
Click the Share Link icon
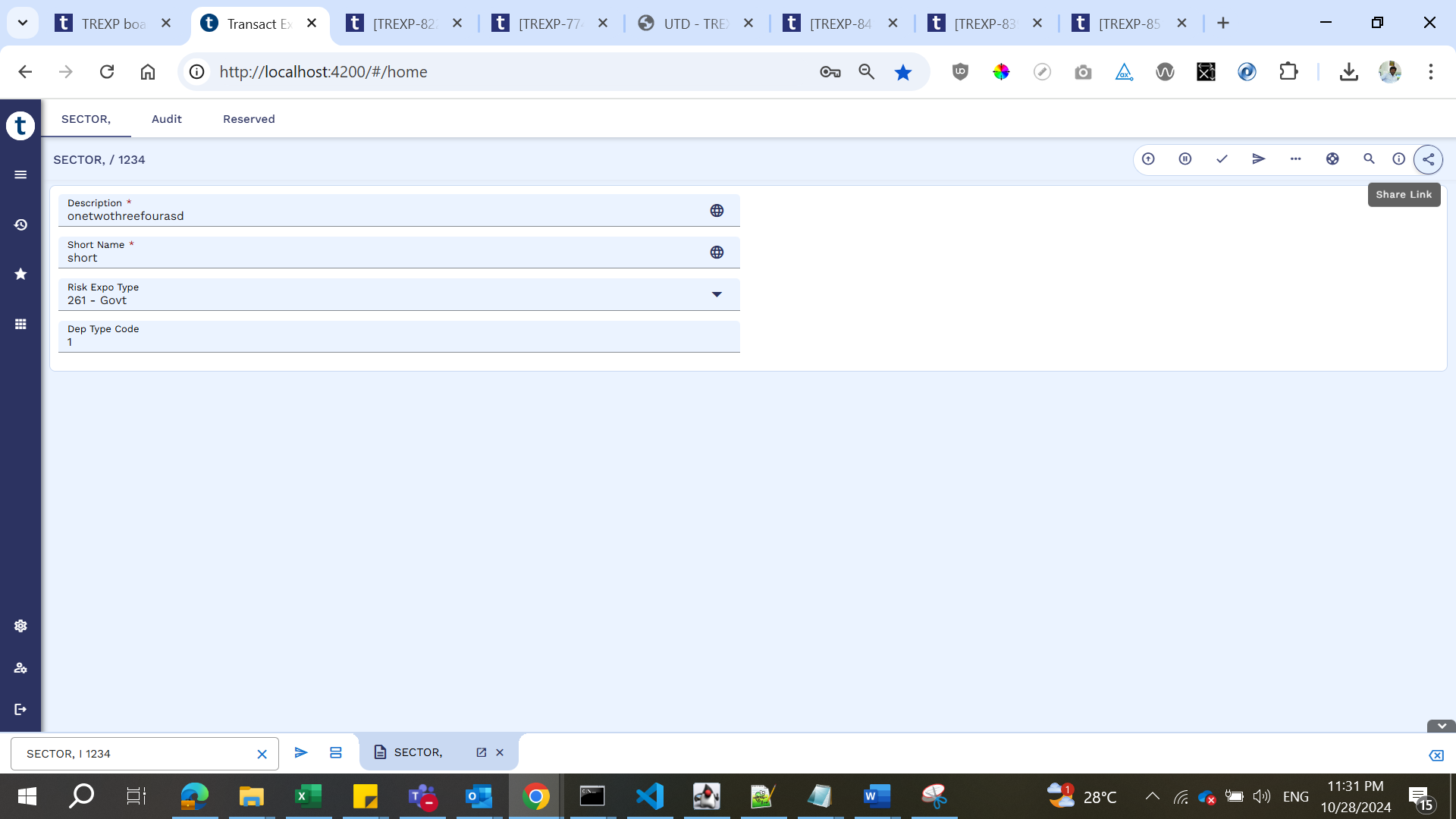click(1428, 159)
